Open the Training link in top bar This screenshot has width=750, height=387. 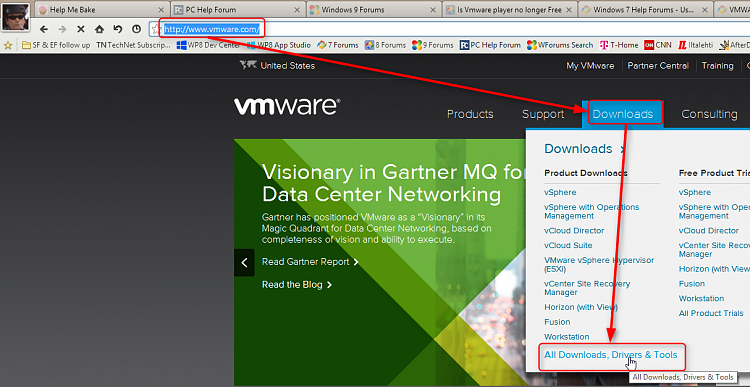tap(717, 66)
